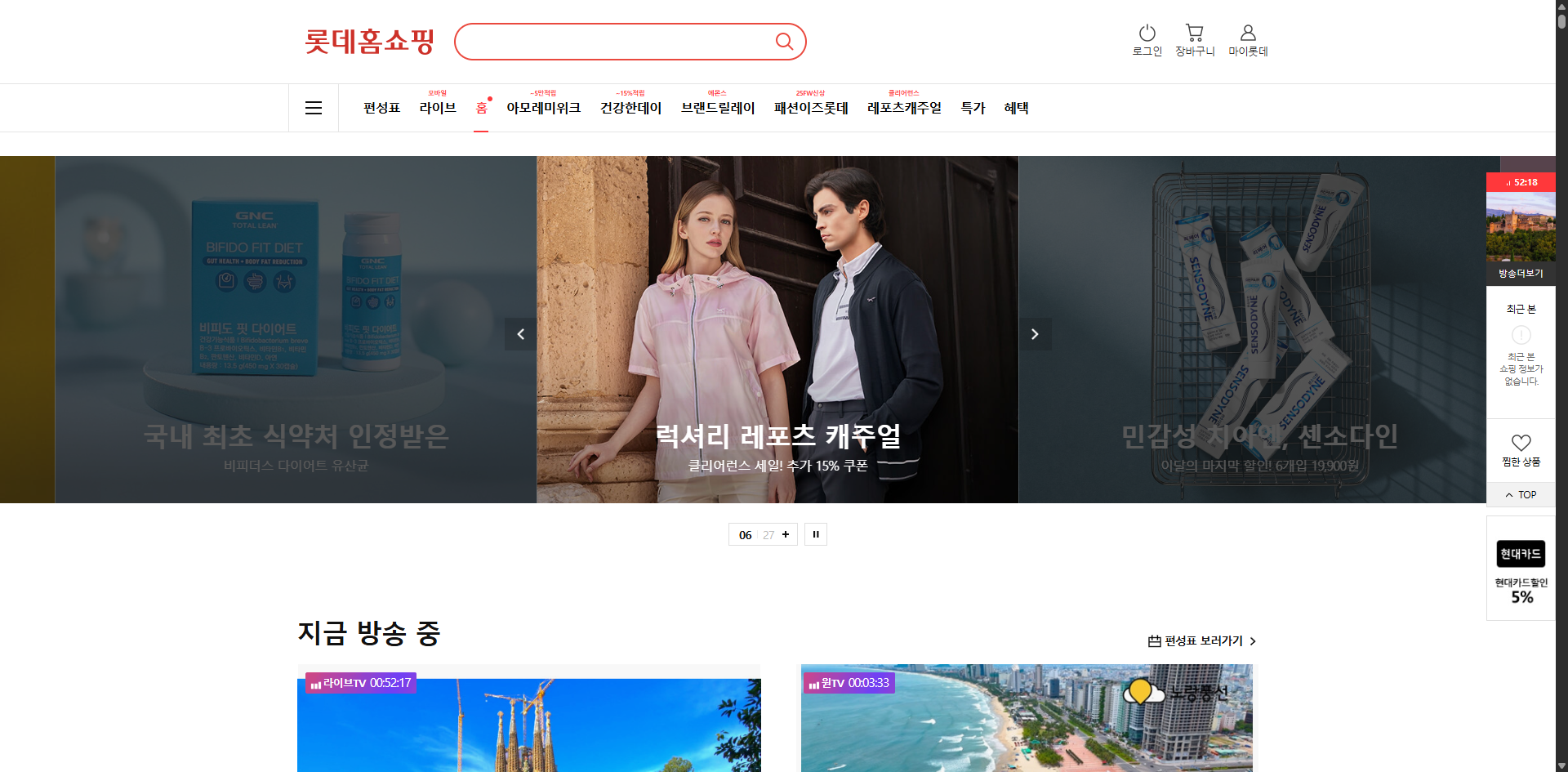Select the 브랜드릴레이 menu item
The image size is (1568, 772).
(718, 108)
